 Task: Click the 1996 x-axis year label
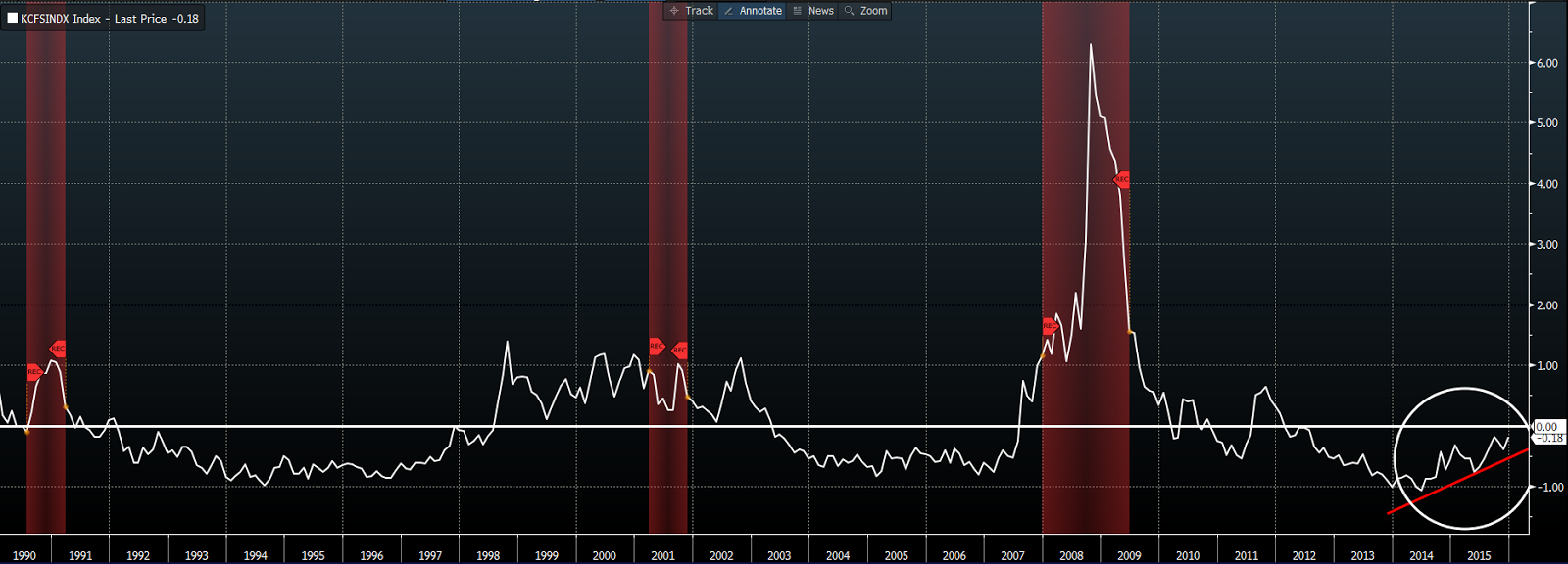[x=371, y=555]
